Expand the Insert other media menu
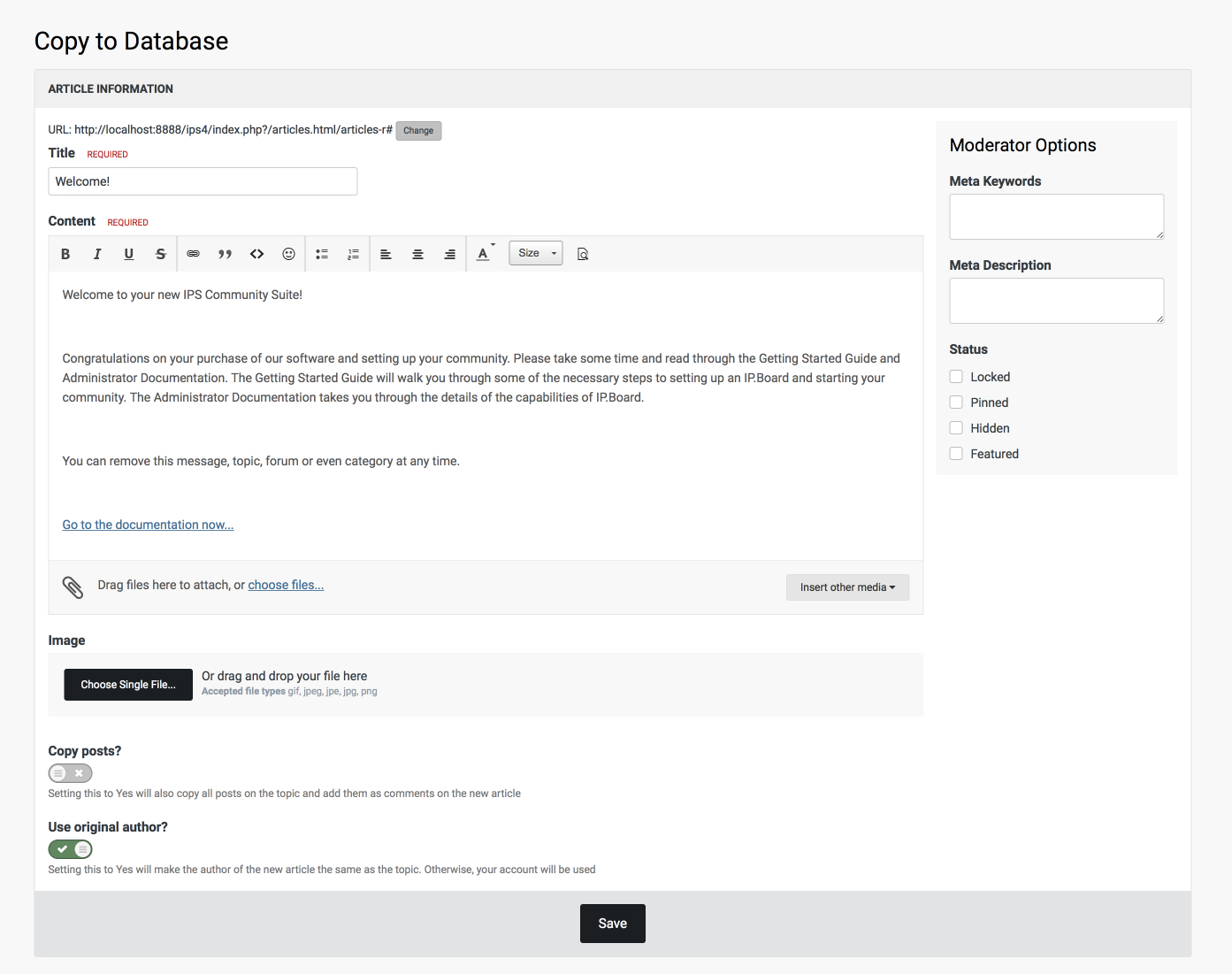The width and height of the screenshot is (1232, 974). click(x=847, y=587)
